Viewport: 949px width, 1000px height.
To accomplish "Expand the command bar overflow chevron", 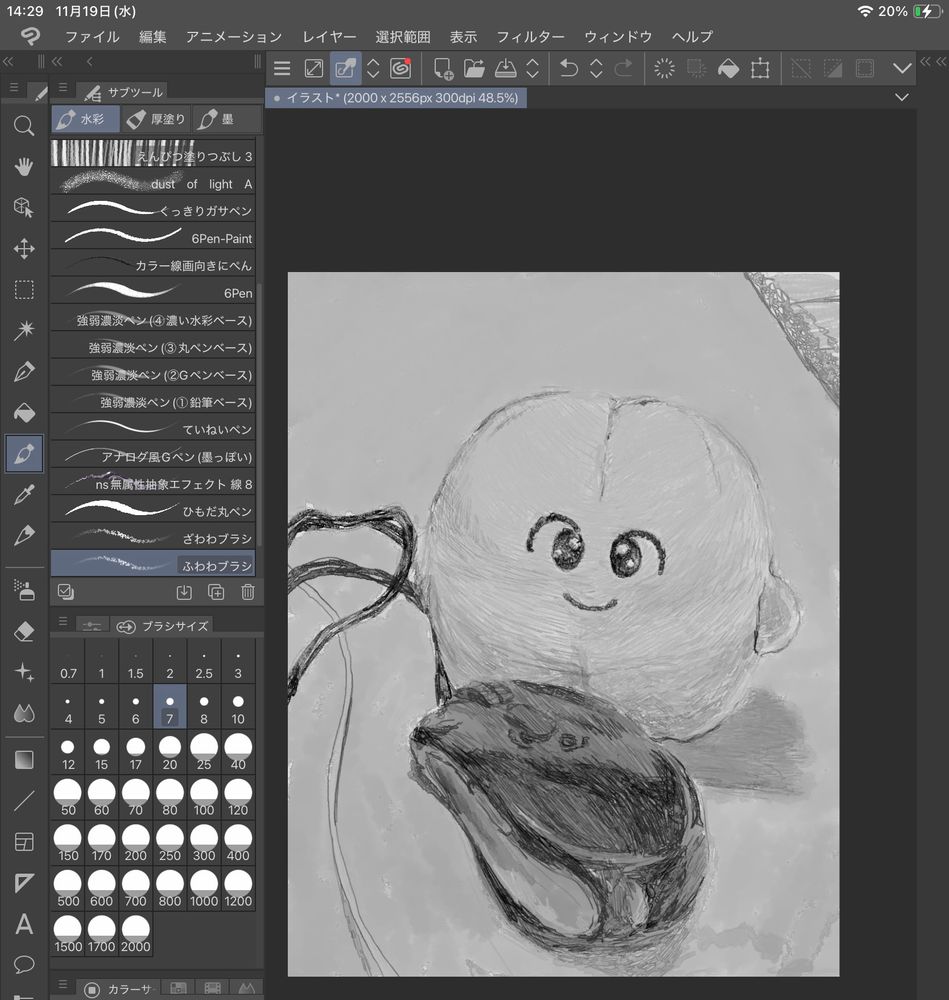I will coord(902,68).
